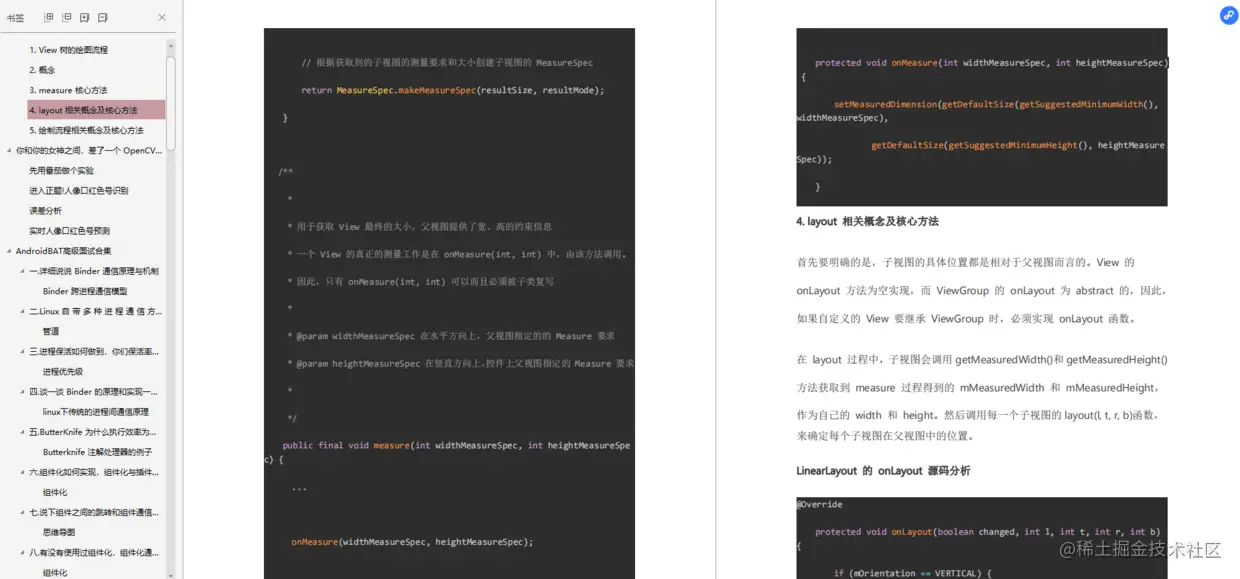This screenshot has height=579, width=1240.
Task: Click the onMeasure(widthMeasureSpec, heightMeasureSpec) call line
Action: (x=412, y=542)
